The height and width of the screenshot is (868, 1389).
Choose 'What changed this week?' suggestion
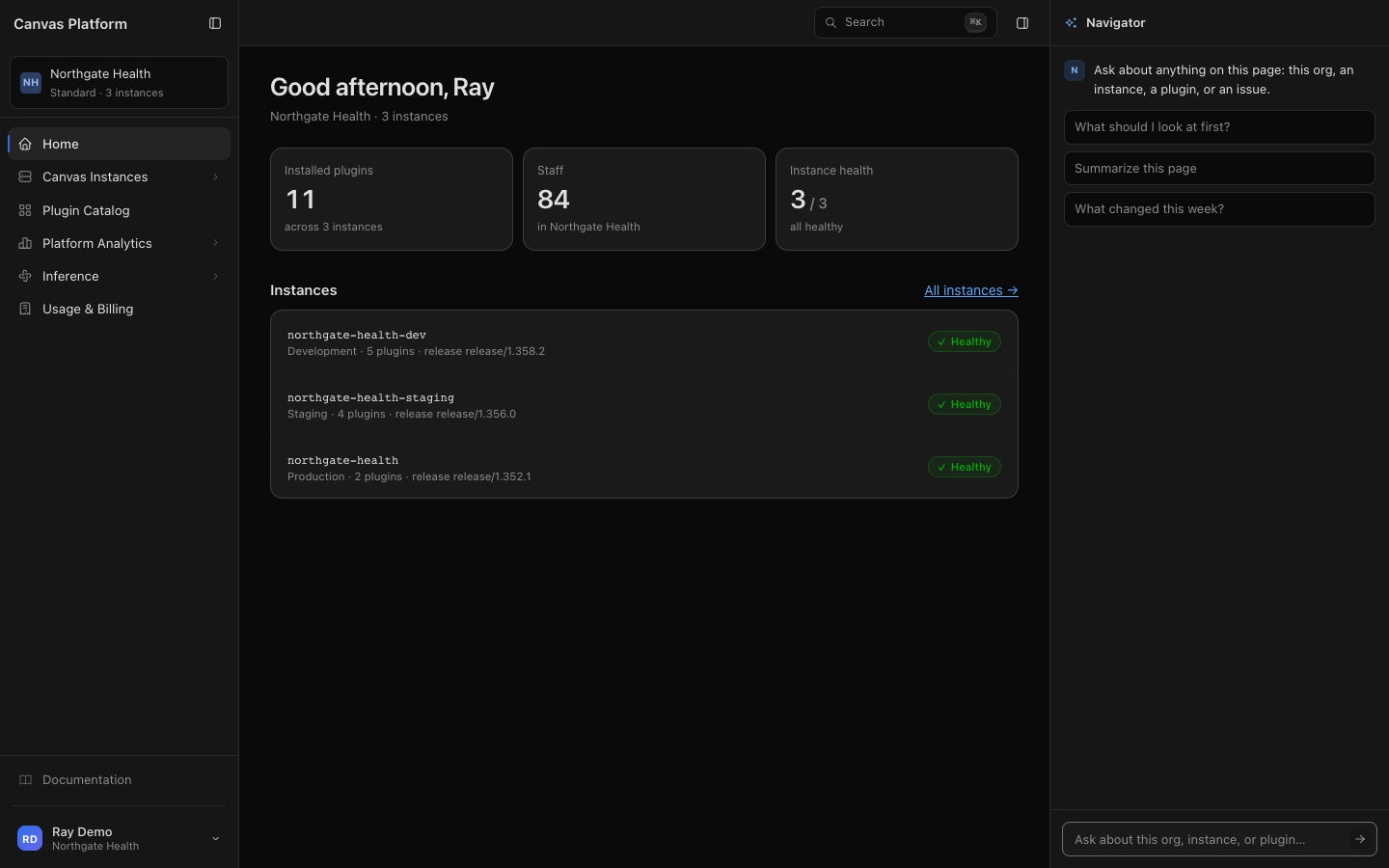click(1219, 209)
